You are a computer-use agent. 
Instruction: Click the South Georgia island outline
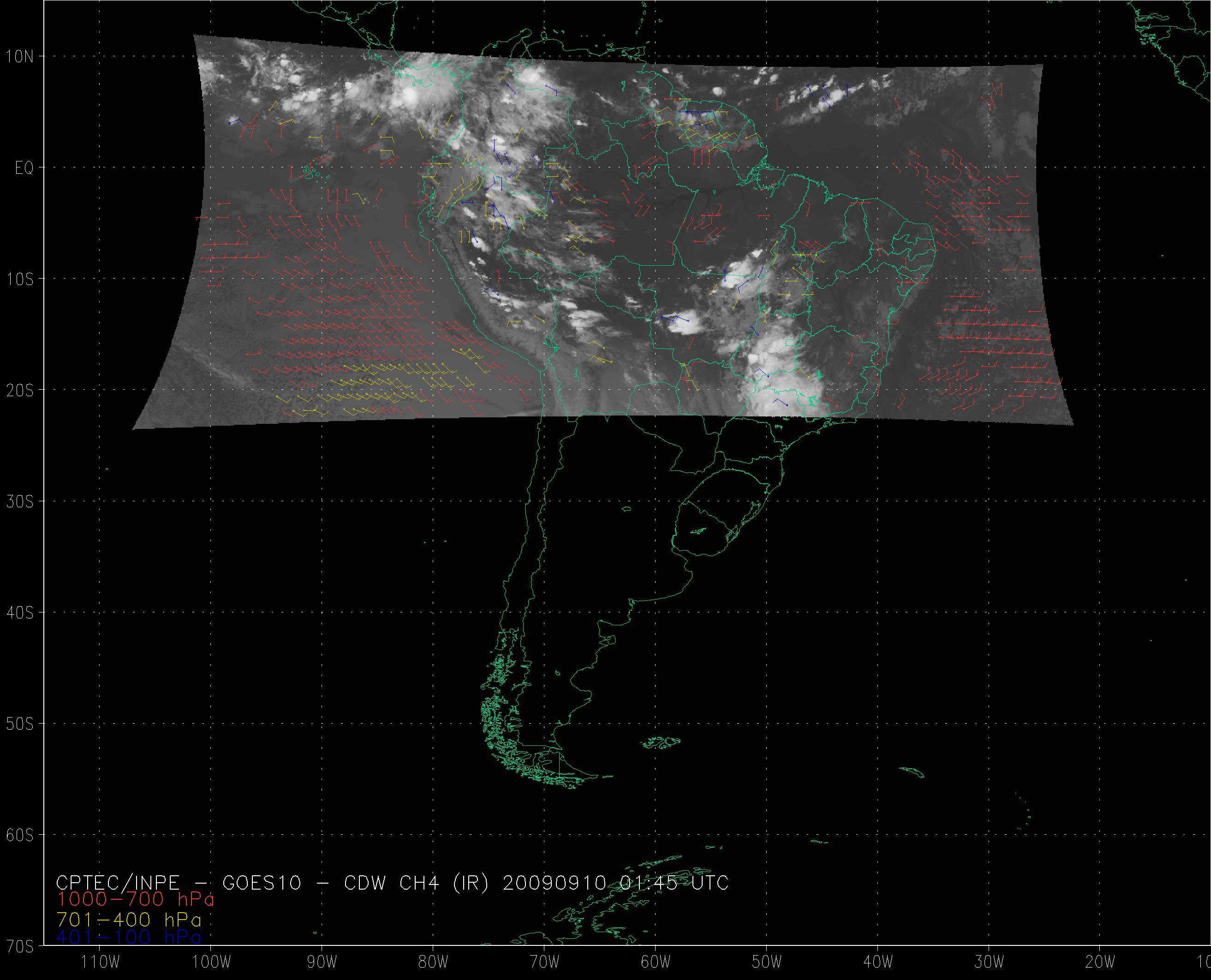[912, 772]
